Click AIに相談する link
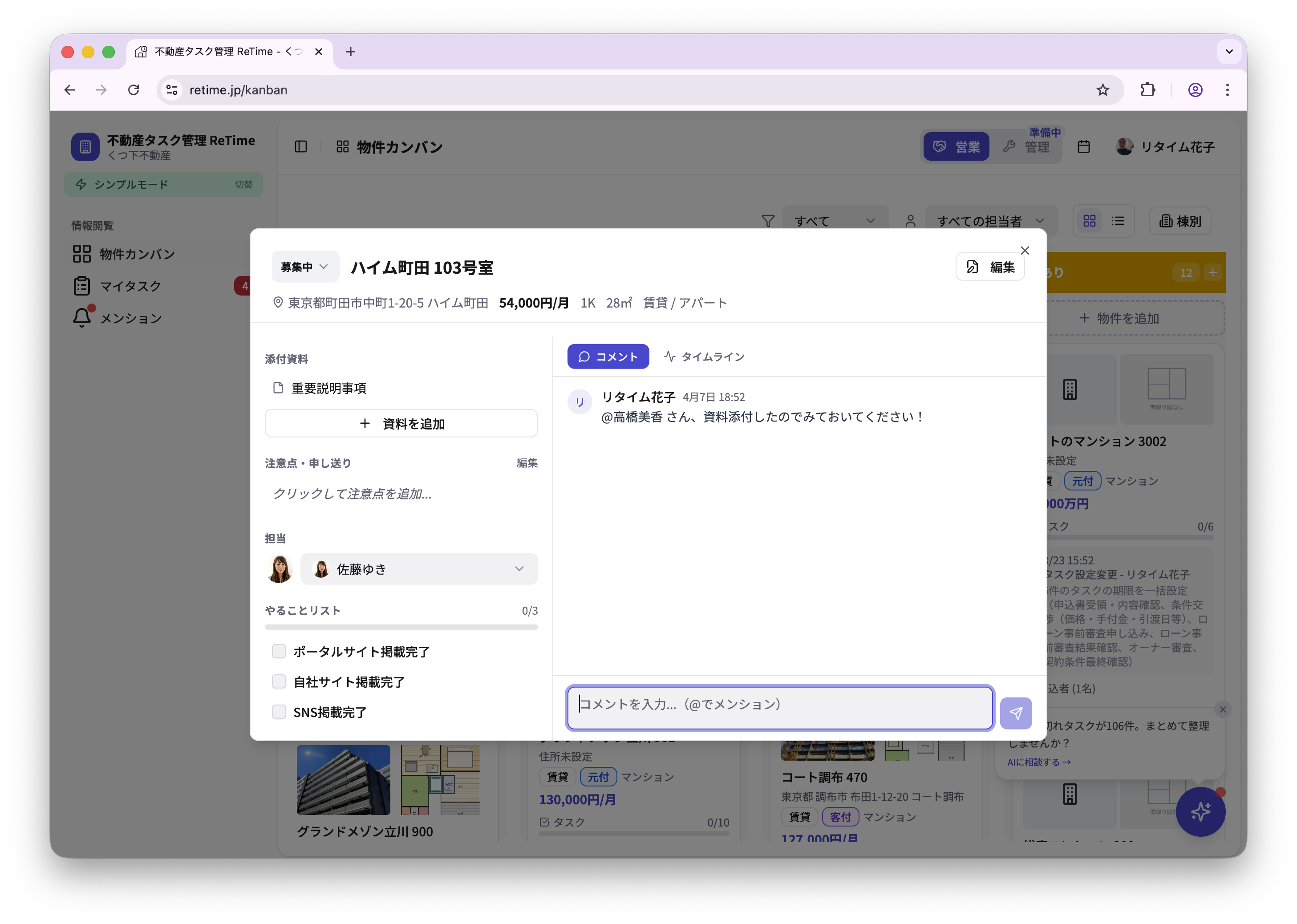The height and width of the screenshot is (924, 1297). tap(1039, 762)
